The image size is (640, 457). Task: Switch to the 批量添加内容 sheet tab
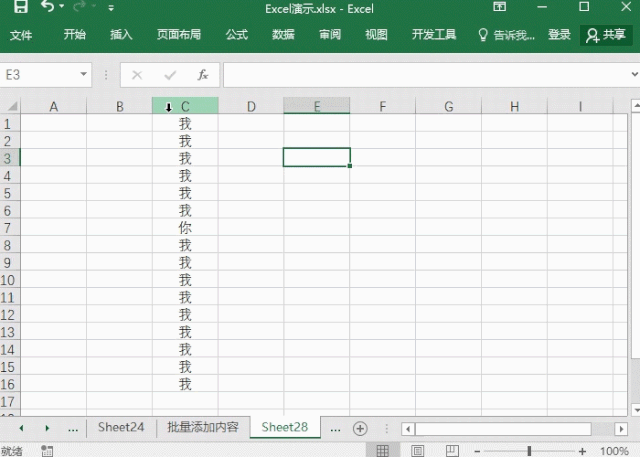(202, 427)
